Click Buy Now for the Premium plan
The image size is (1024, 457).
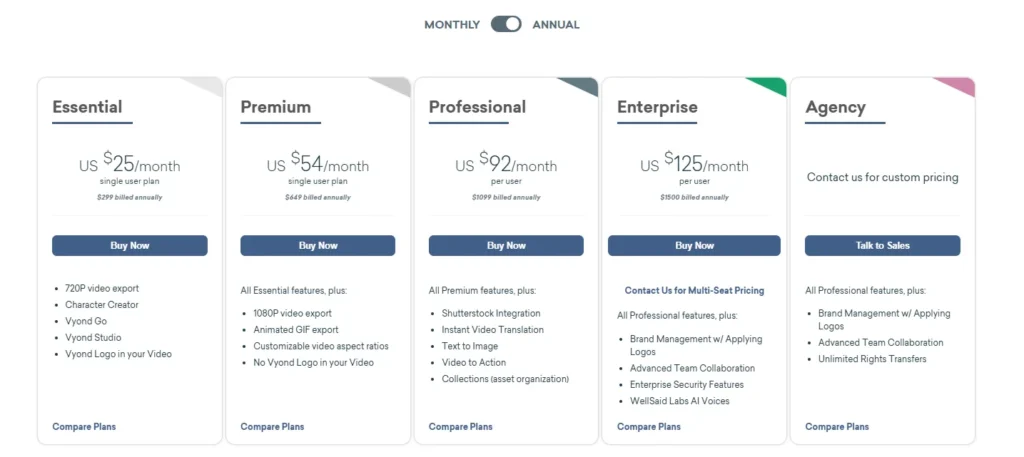[x=318, y=245]
